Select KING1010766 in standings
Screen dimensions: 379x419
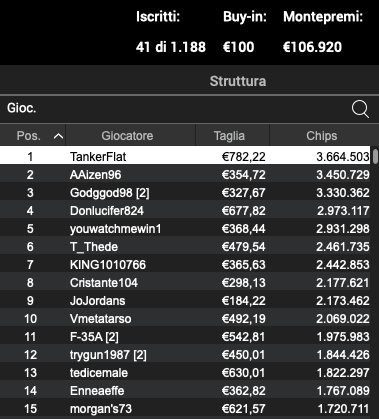click(x=185, y=265)
